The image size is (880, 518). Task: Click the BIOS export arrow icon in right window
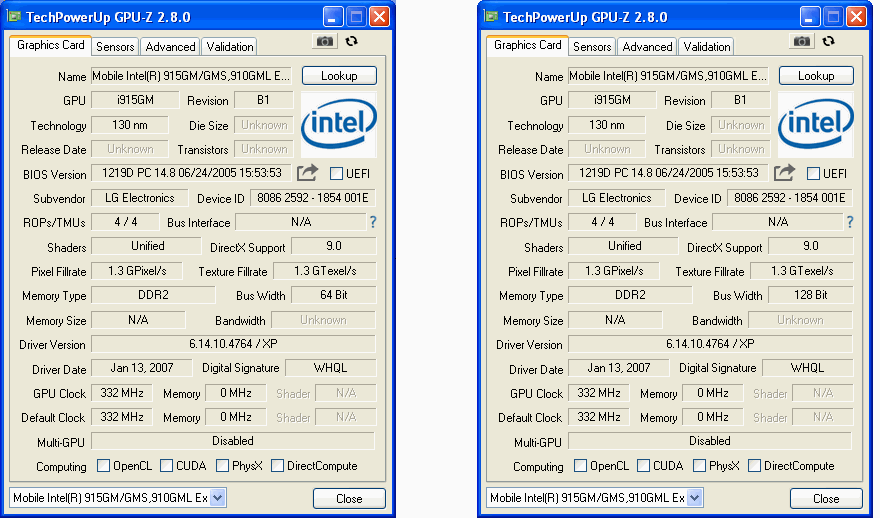pyautogui.click(x=785, y=173)
